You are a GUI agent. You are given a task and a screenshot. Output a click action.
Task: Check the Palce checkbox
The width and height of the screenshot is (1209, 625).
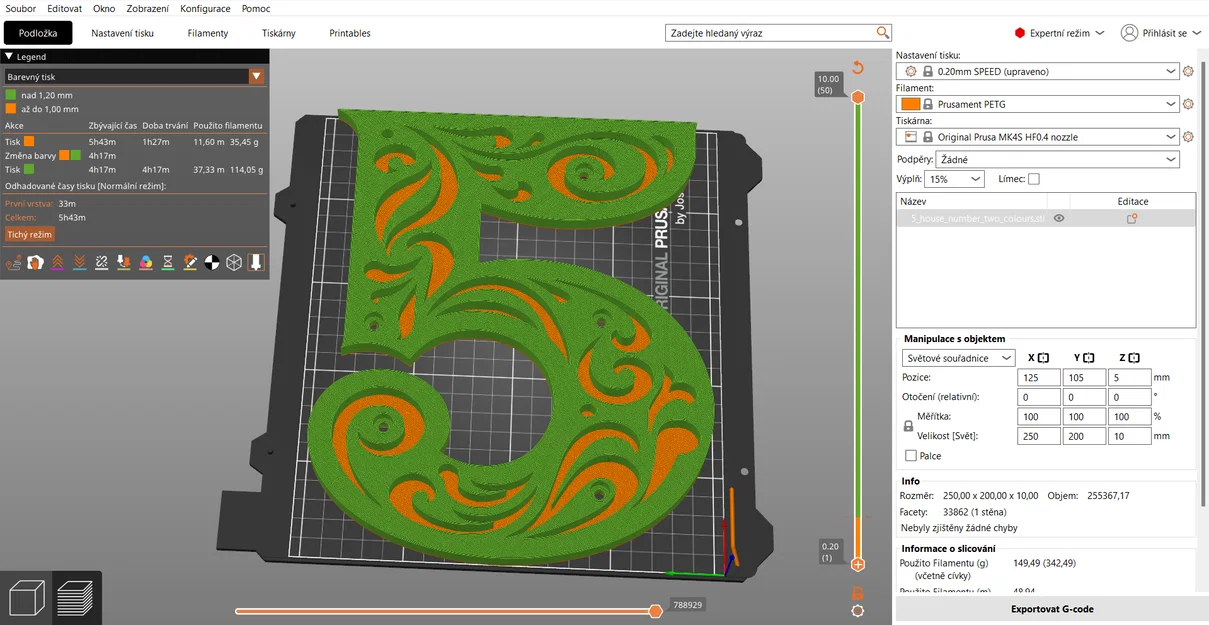pyautogui.click(x=910, y=456)
